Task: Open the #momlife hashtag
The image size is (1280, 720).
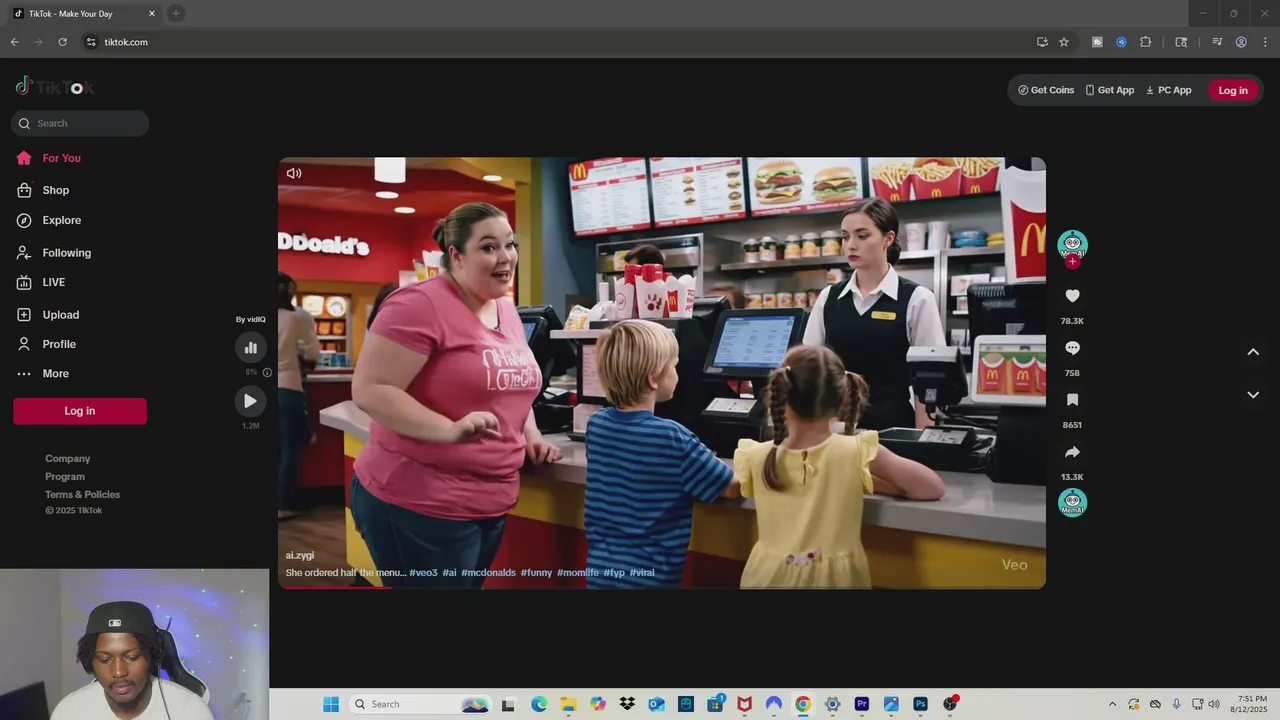Action: pyautogui.click(x=578, y=573)
